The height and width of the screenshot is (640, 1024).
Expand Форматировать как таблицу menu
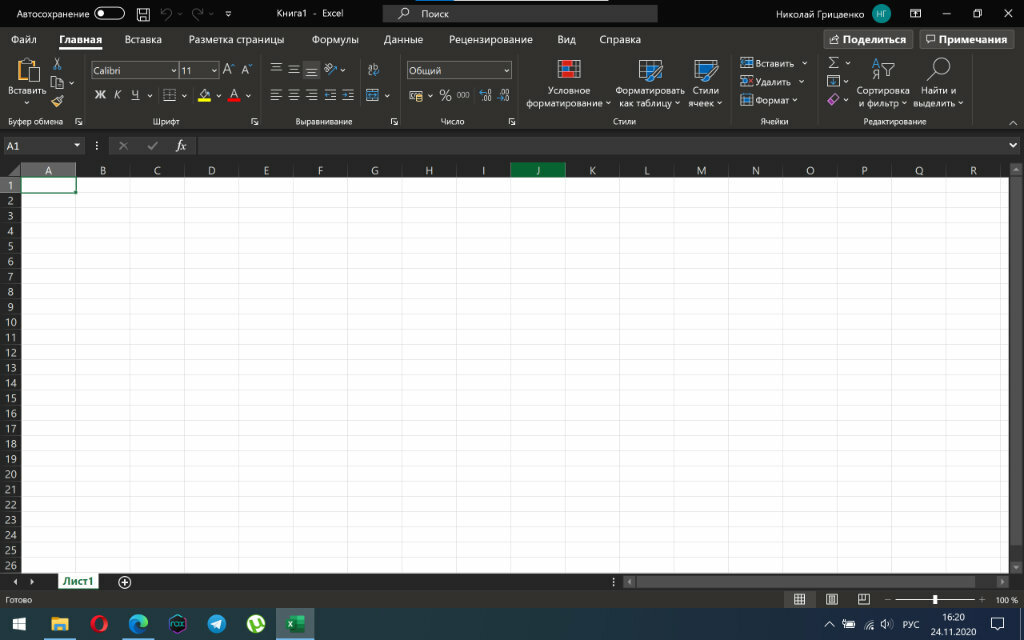[650, 84]
